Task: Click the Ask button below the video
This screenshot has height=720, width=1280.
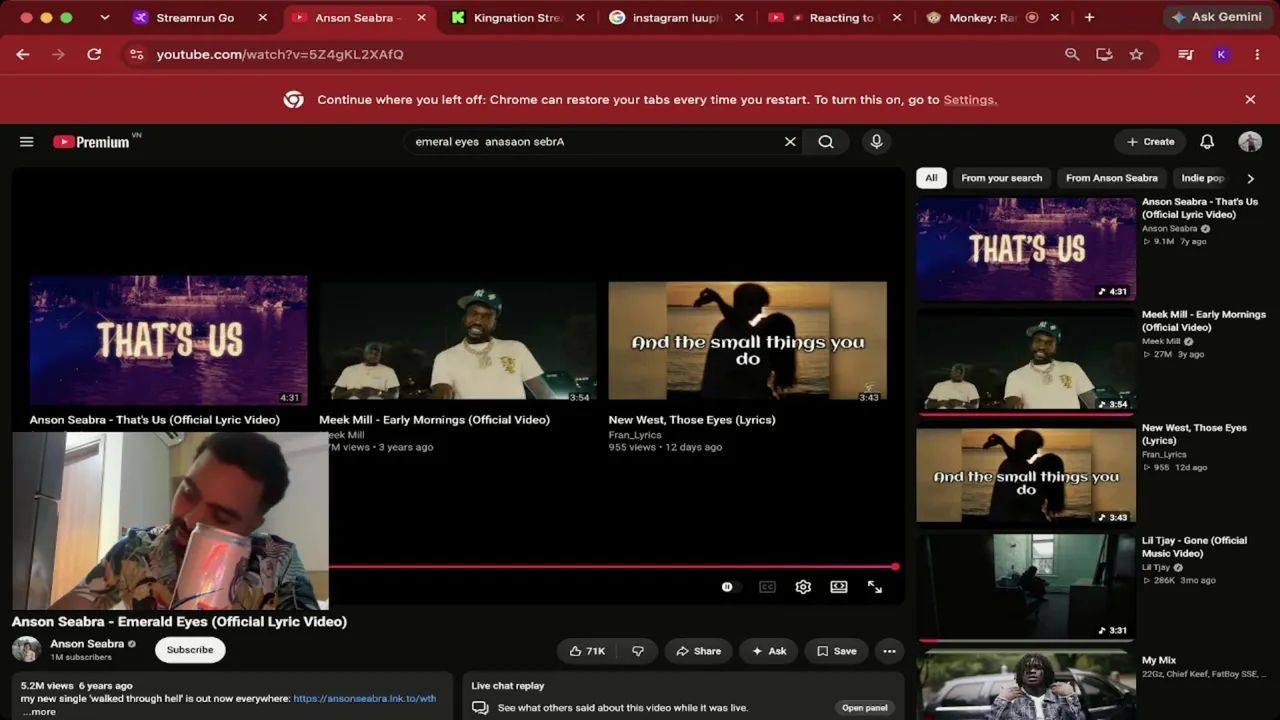Action: click(768, 651)
